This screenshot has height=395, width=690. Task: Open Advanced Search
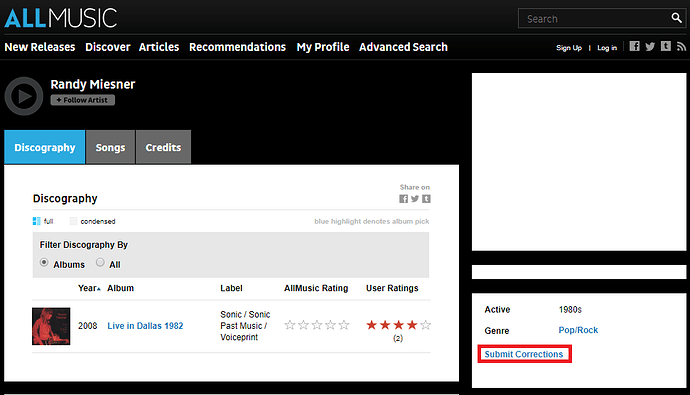(x=403, y=47)
